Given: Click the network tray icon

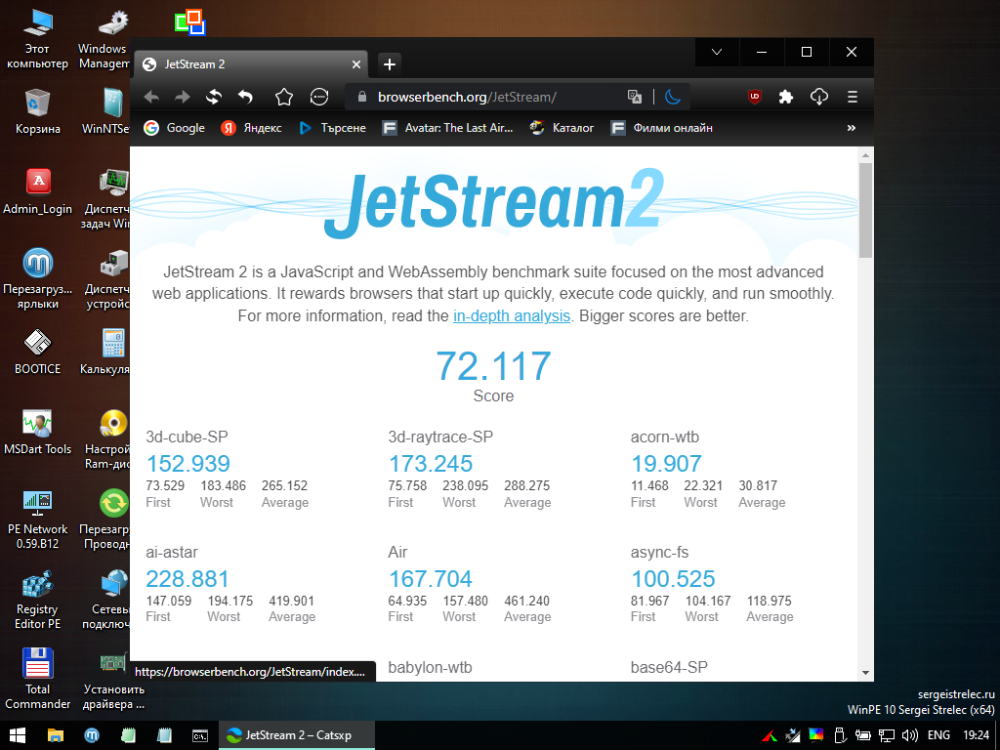Looking at the screenshot, I should pos(886,735).
